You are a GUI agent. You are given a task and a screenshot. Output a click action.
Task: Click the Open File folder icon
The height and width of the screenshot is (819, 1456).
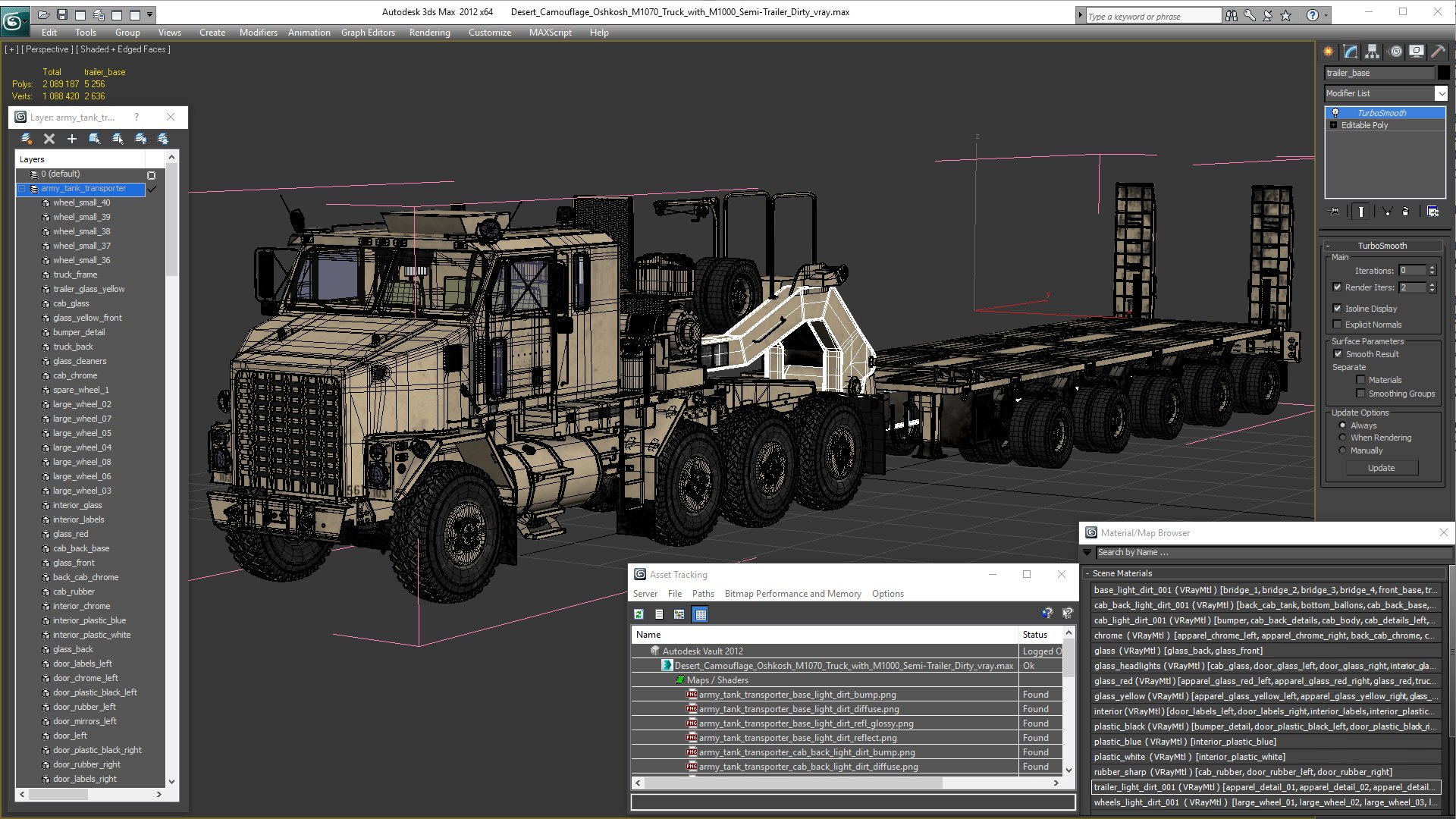point(44,14)
